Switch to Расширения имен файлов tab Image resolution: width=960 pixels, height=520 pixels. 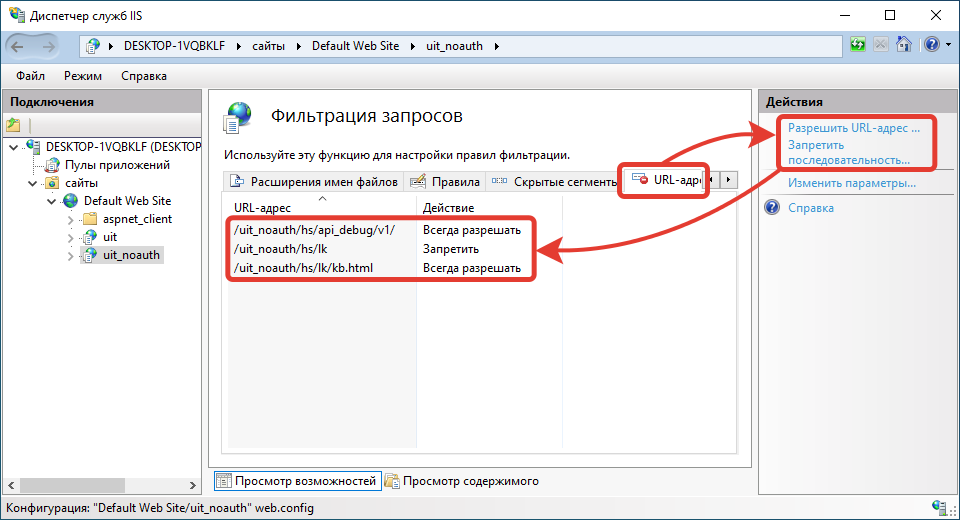[314, 182]
